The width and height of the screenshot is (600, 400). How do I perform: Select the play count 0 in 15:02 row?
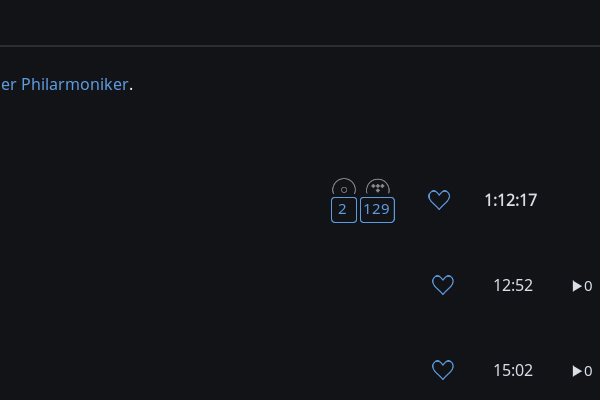[588, 371]
